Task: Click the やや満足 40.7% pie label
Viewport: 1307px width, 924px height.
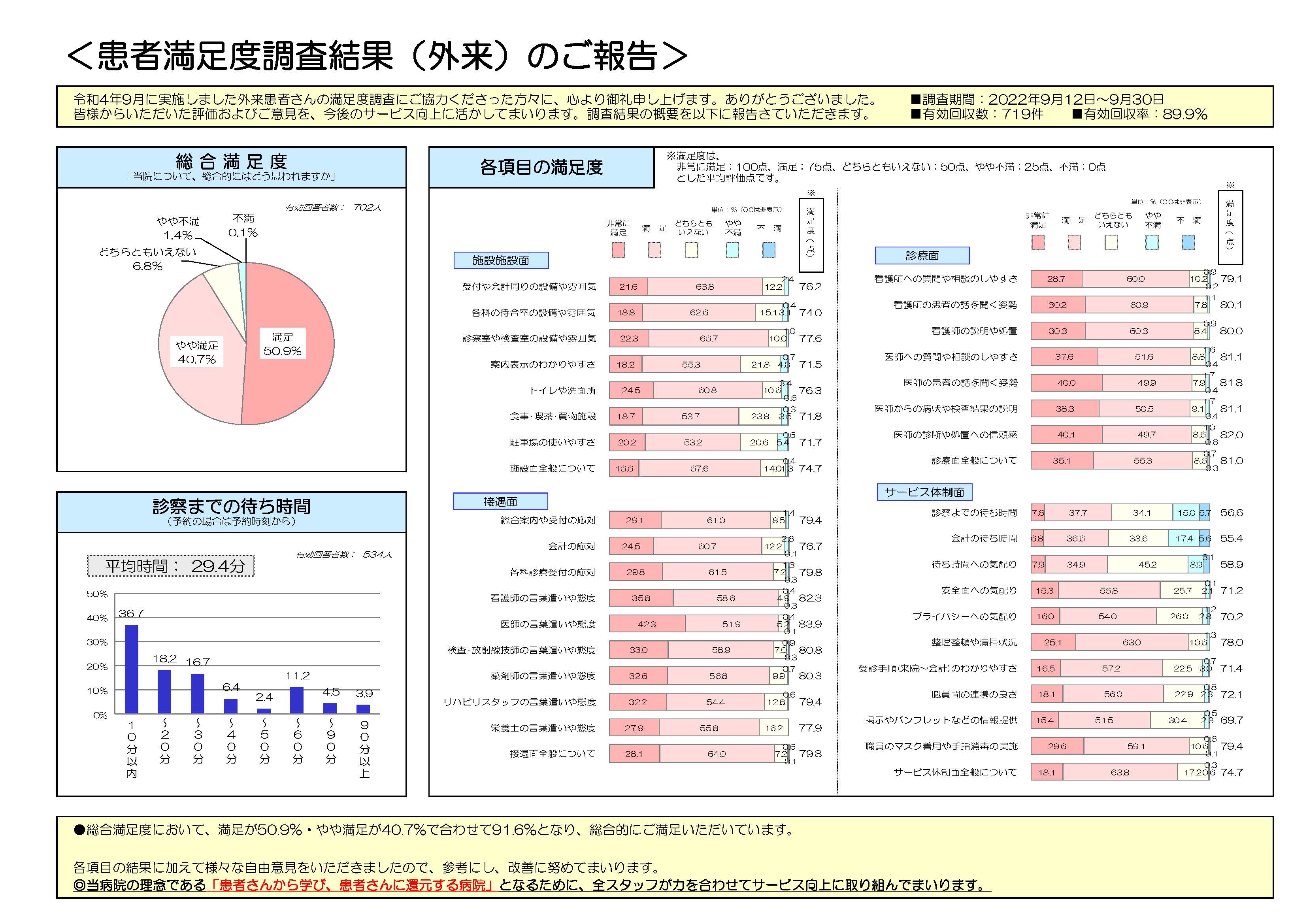Action: [x=197, y=352]
